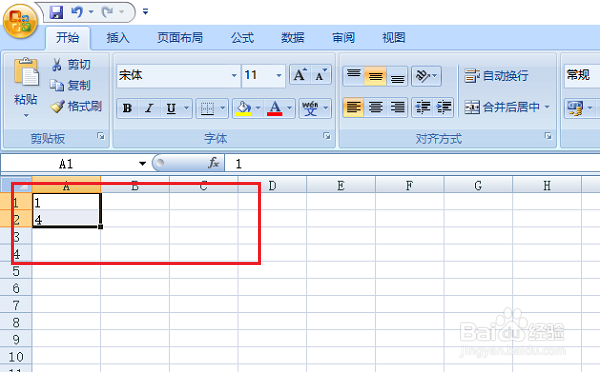Image resolution: width=600 pixels, height=372 pixels.
Task: Click the select-all corner of the sheet
Action: [16, 185]
